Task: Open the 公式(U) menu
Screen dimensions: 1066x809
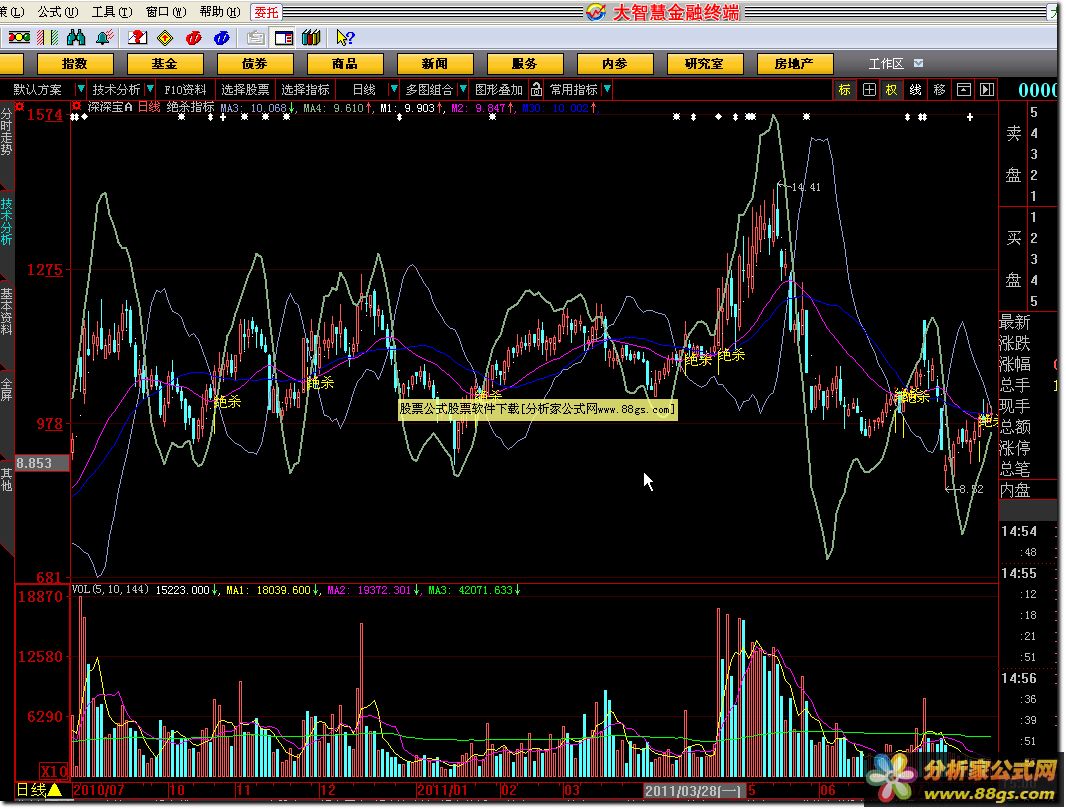Action: 58,12
